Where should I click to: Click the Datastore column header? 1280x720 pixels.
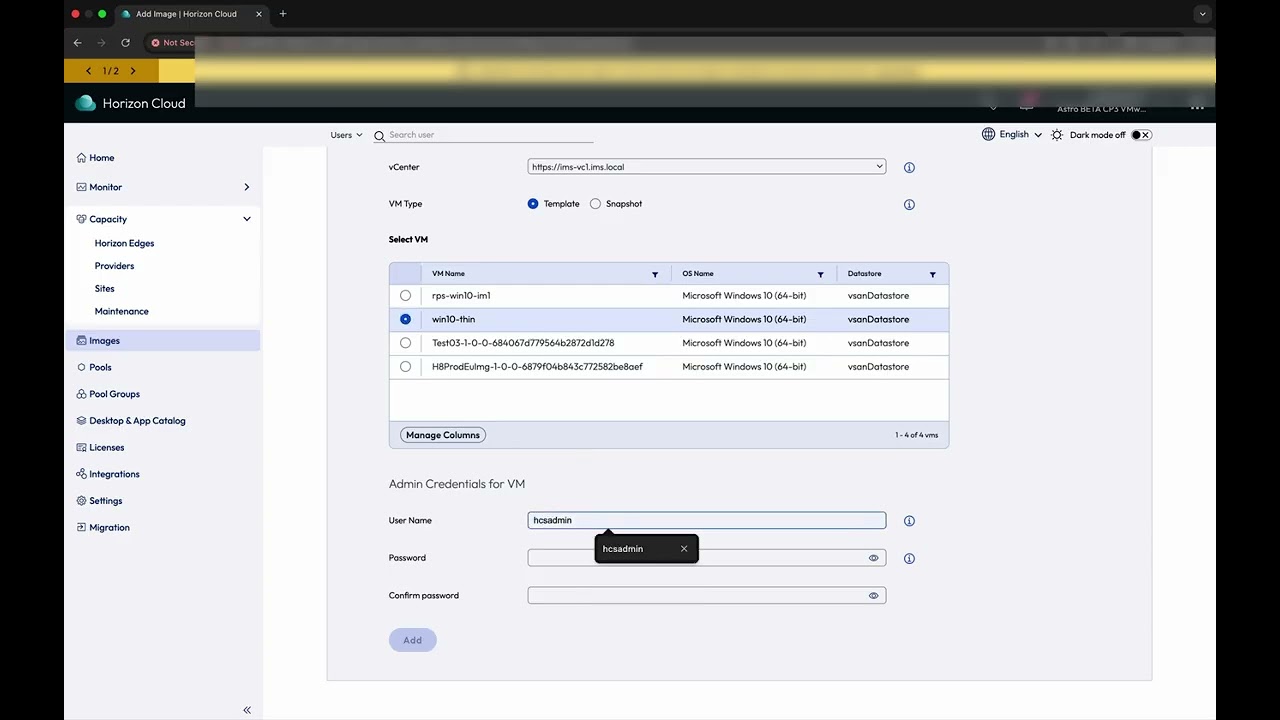[864, 274]
